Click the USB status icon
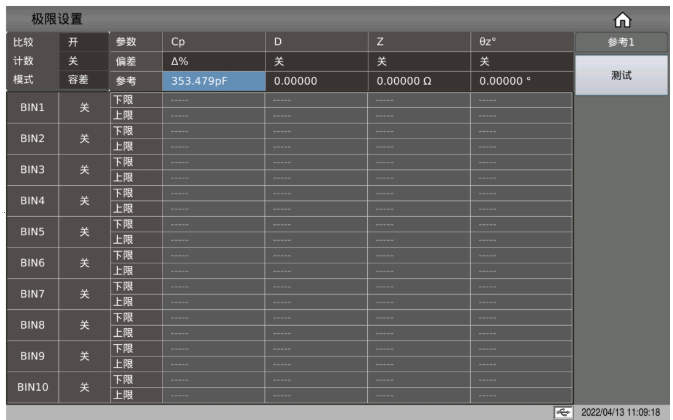Screen dimensions: 673x420 point(563,412)
